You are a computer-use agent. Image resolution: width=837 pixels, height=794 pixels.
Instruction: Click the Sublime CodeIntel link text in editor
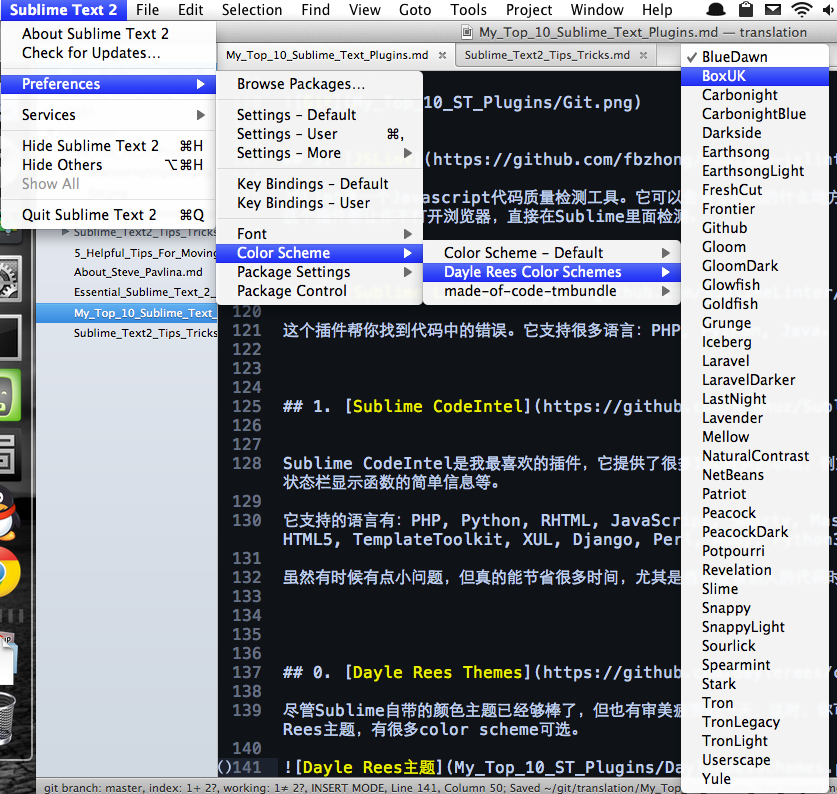point(438,406)
